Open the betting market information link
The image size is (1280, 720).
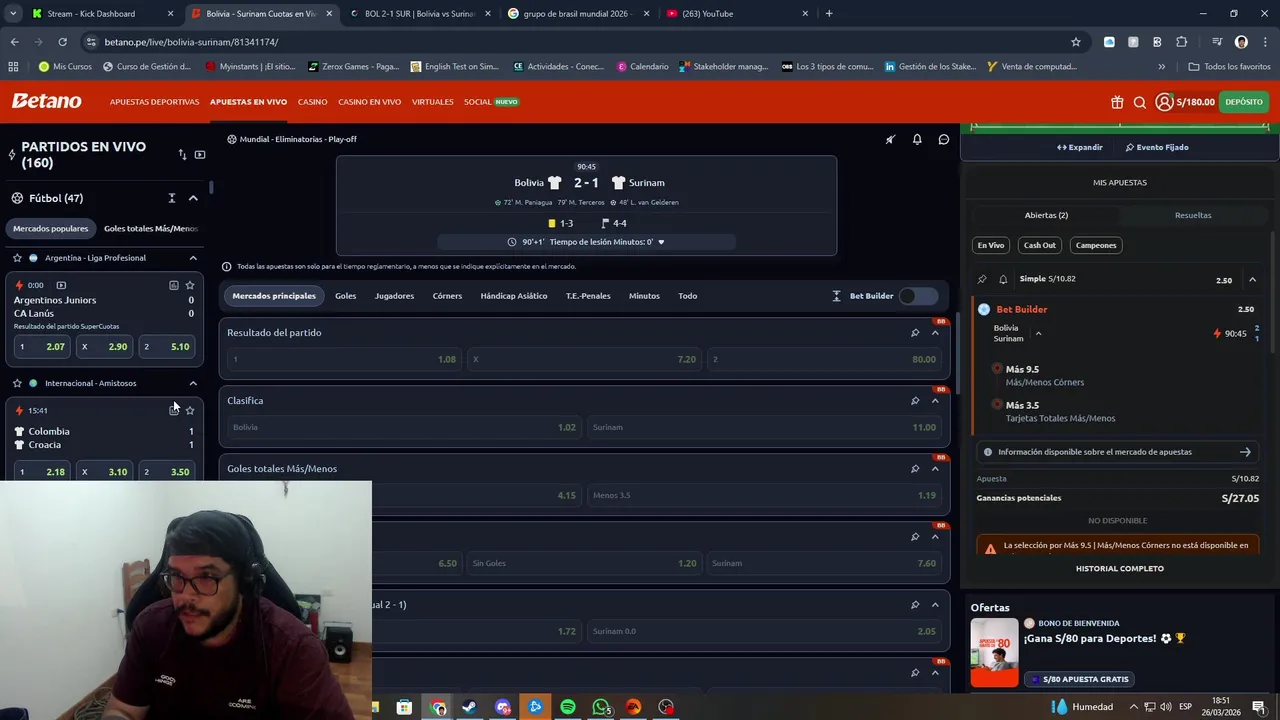[1119, 452]
